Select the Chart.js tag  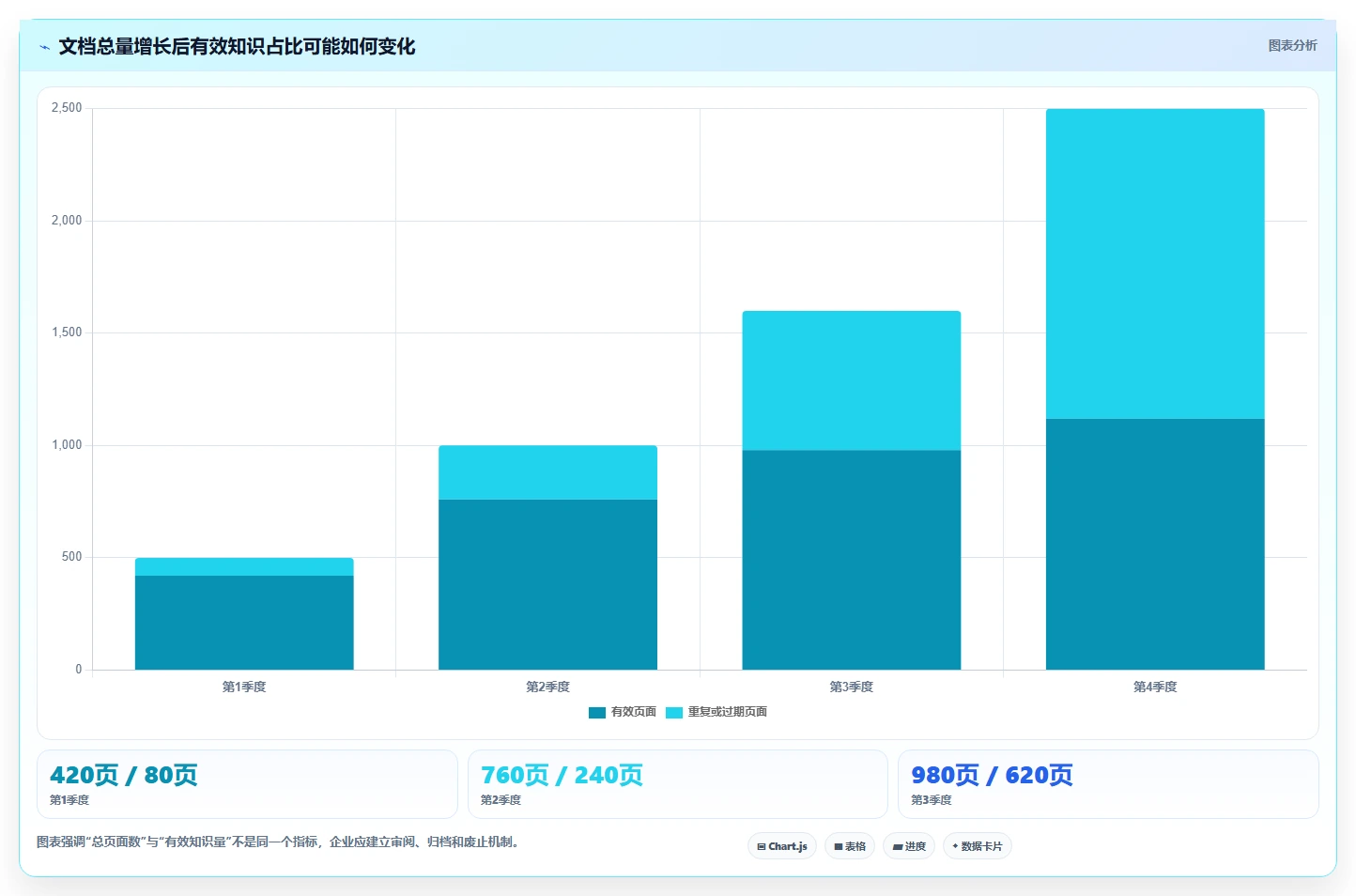tap(782, 846)
